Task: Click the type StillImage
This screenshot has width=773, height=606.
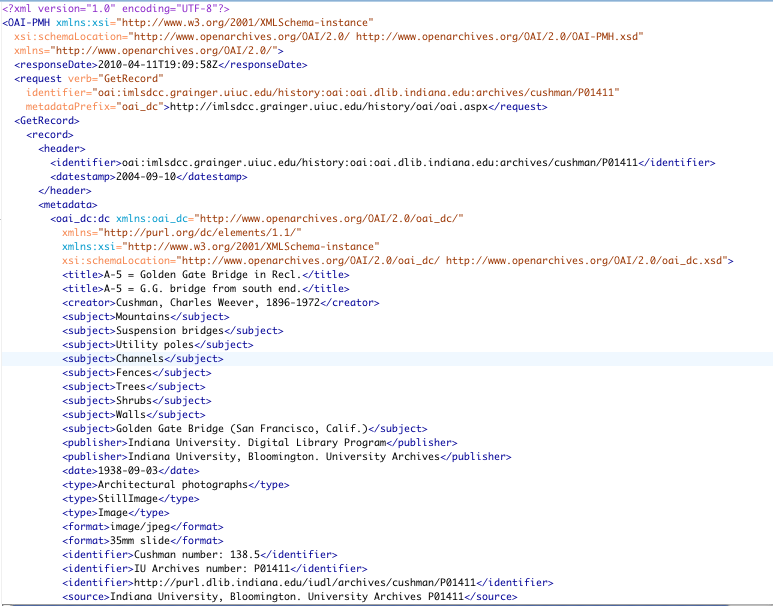Action: 131,499
